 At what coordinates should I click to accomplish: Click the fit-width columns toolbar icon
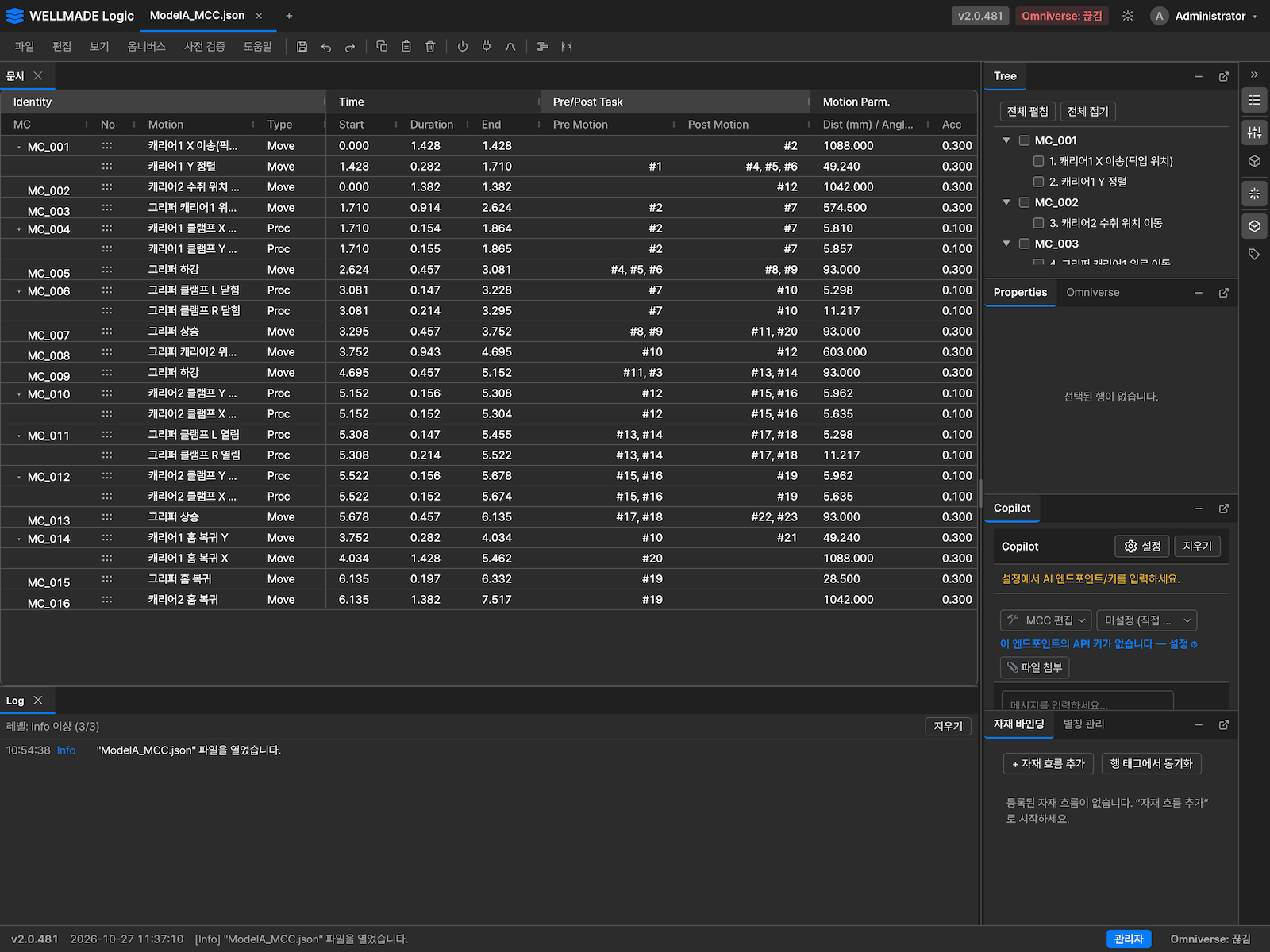tap(567, 47)
